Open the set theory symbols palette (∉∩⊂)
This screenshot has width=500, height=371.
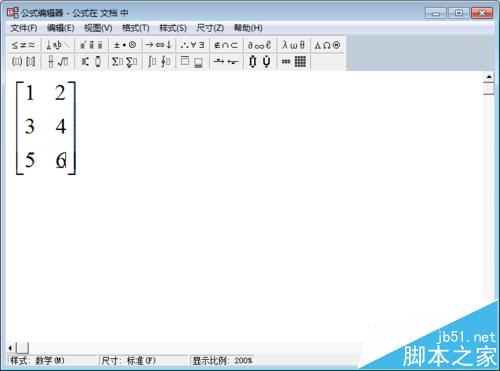226,45
